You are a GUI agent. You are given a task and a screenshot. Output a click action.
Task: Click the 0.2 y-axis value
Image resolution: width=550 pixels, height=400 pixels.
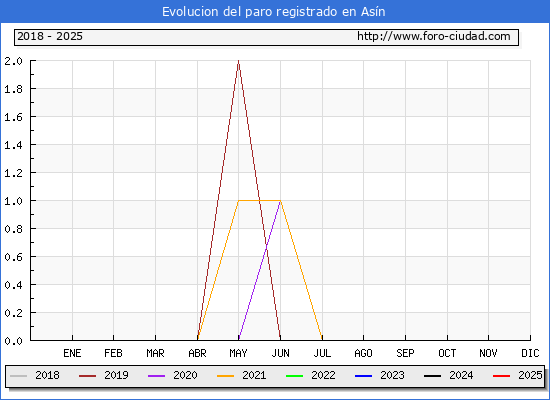click(13, 313)
